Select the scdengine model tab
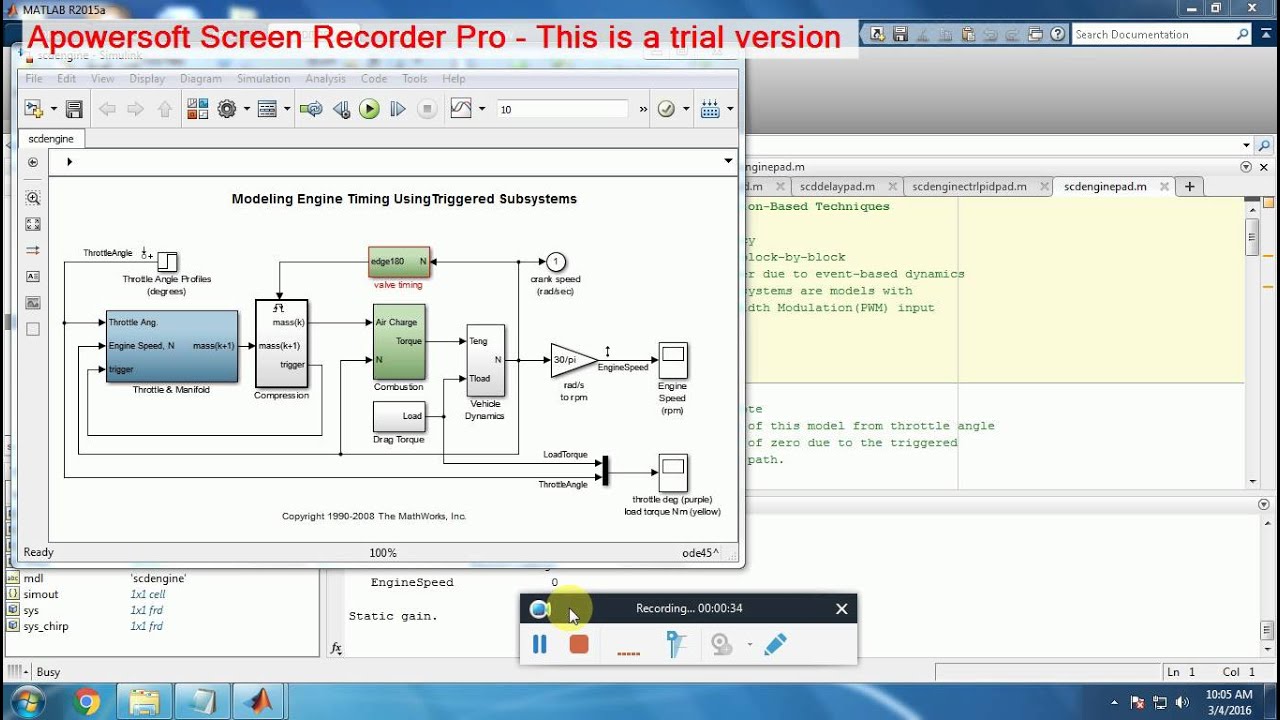 pos(52,139)
